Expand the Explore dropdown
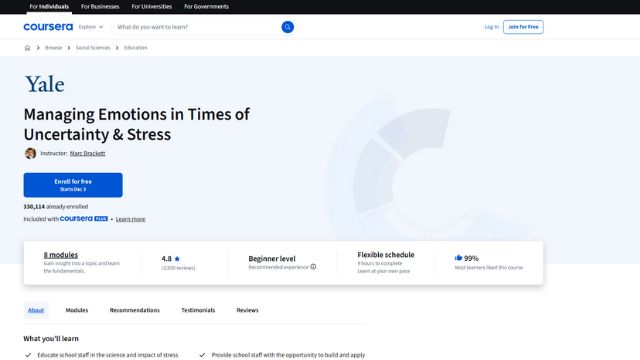Viewport: 640px width, 360px height. (91, 27)
